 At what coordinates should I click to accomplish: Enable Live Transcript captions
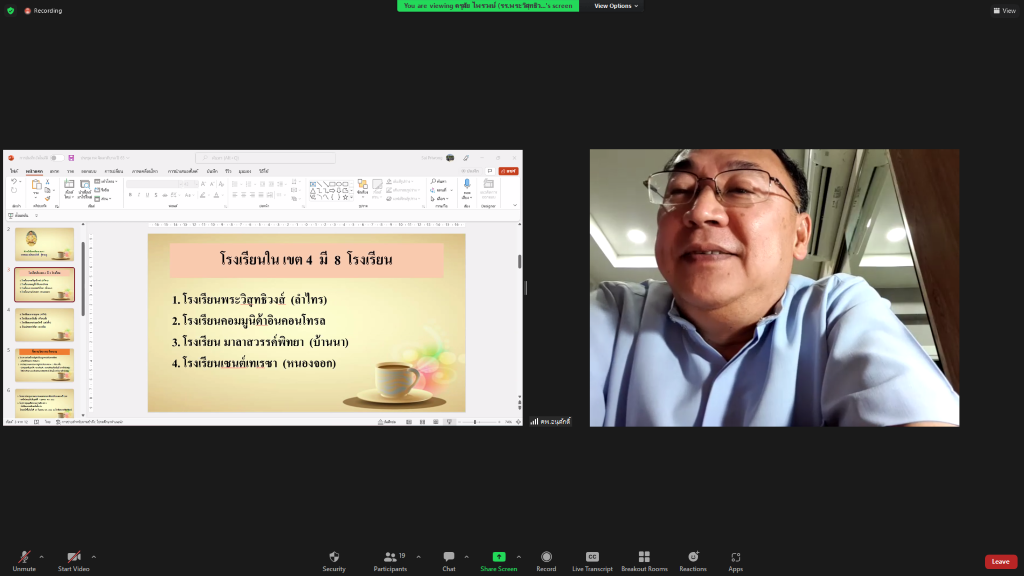592,560
